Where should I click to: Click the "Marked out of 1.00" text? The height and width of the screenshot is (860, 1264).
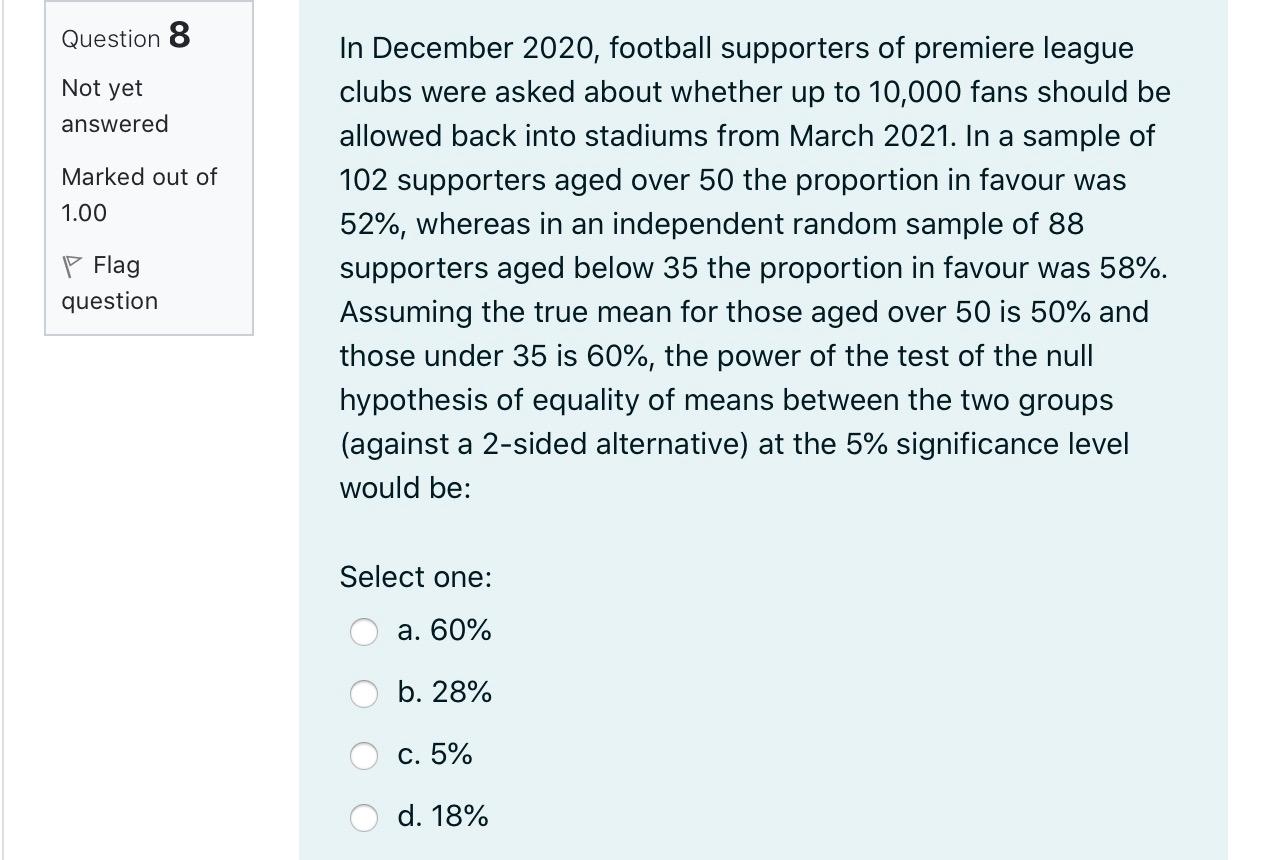tap(138, 194)
